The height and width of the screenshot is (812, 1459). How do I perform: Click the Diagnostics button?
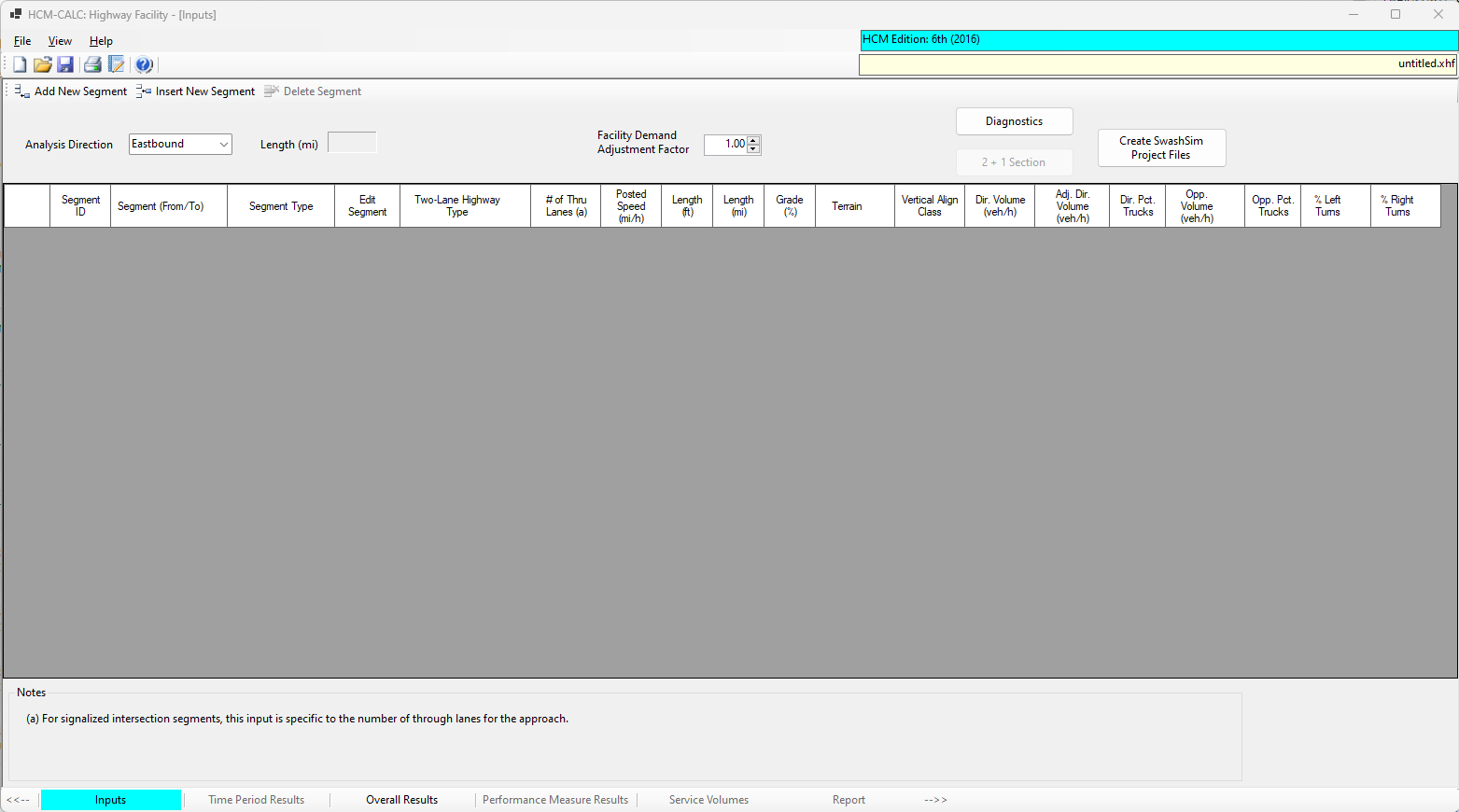1014,121
